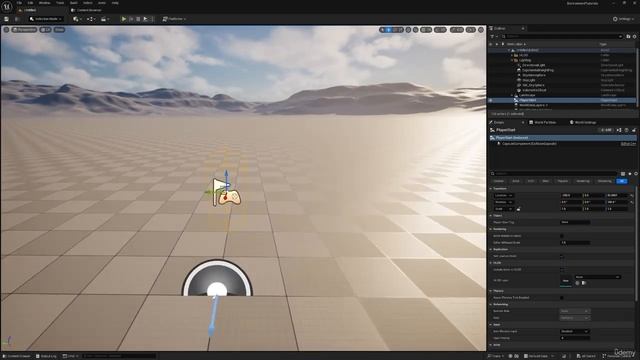Collapse the Untitled (Editor) world tree row

(509, 50)
